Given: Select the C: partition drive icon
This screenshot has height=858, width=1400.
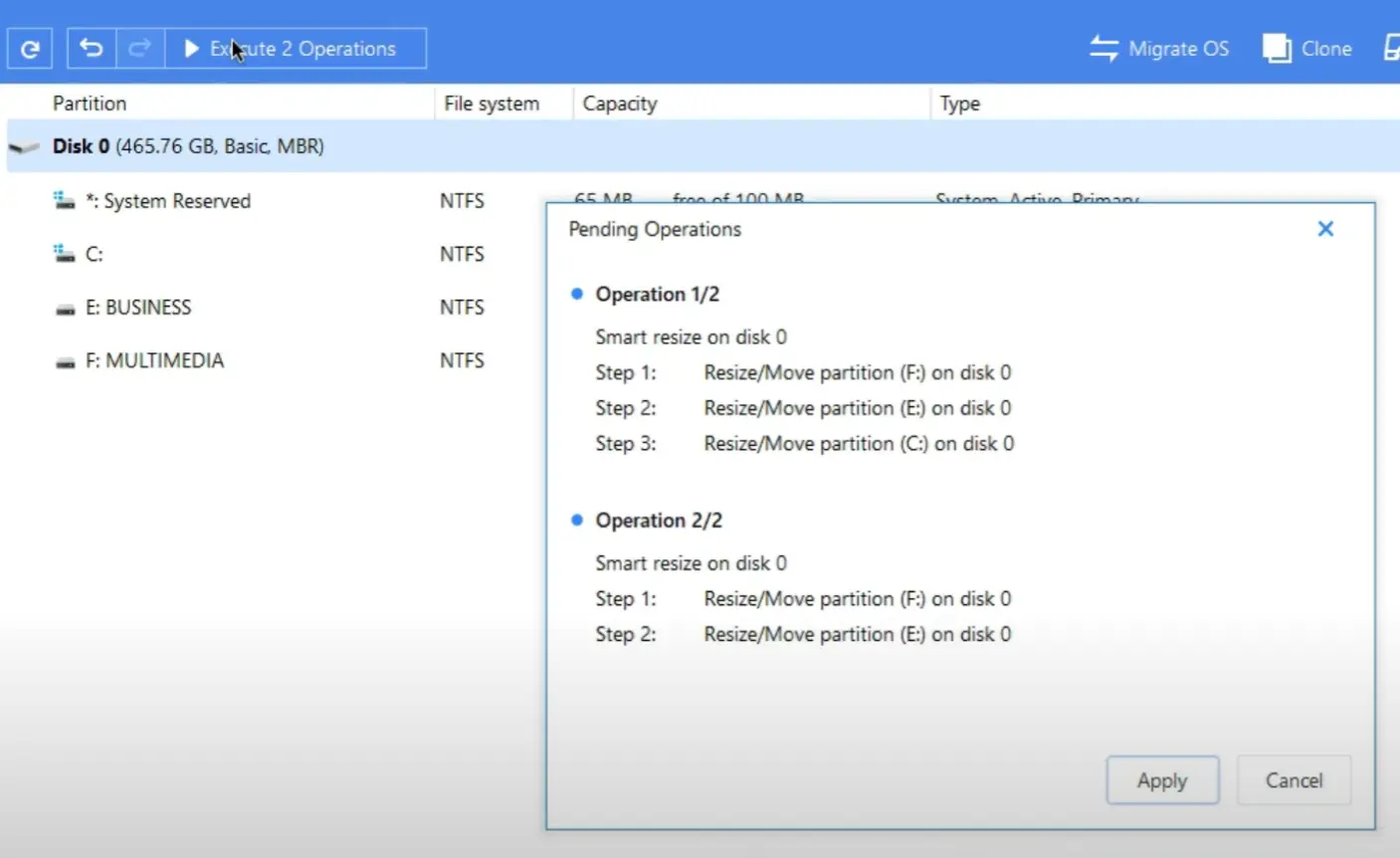Looking at the screenshot, I should point(63,253).
